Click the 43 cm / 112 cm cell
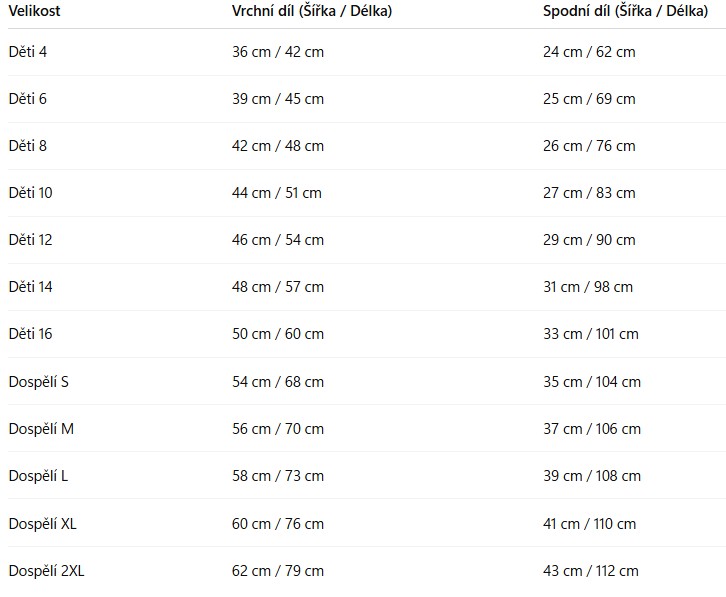This screenshot has height=597, width=726. 591,571
